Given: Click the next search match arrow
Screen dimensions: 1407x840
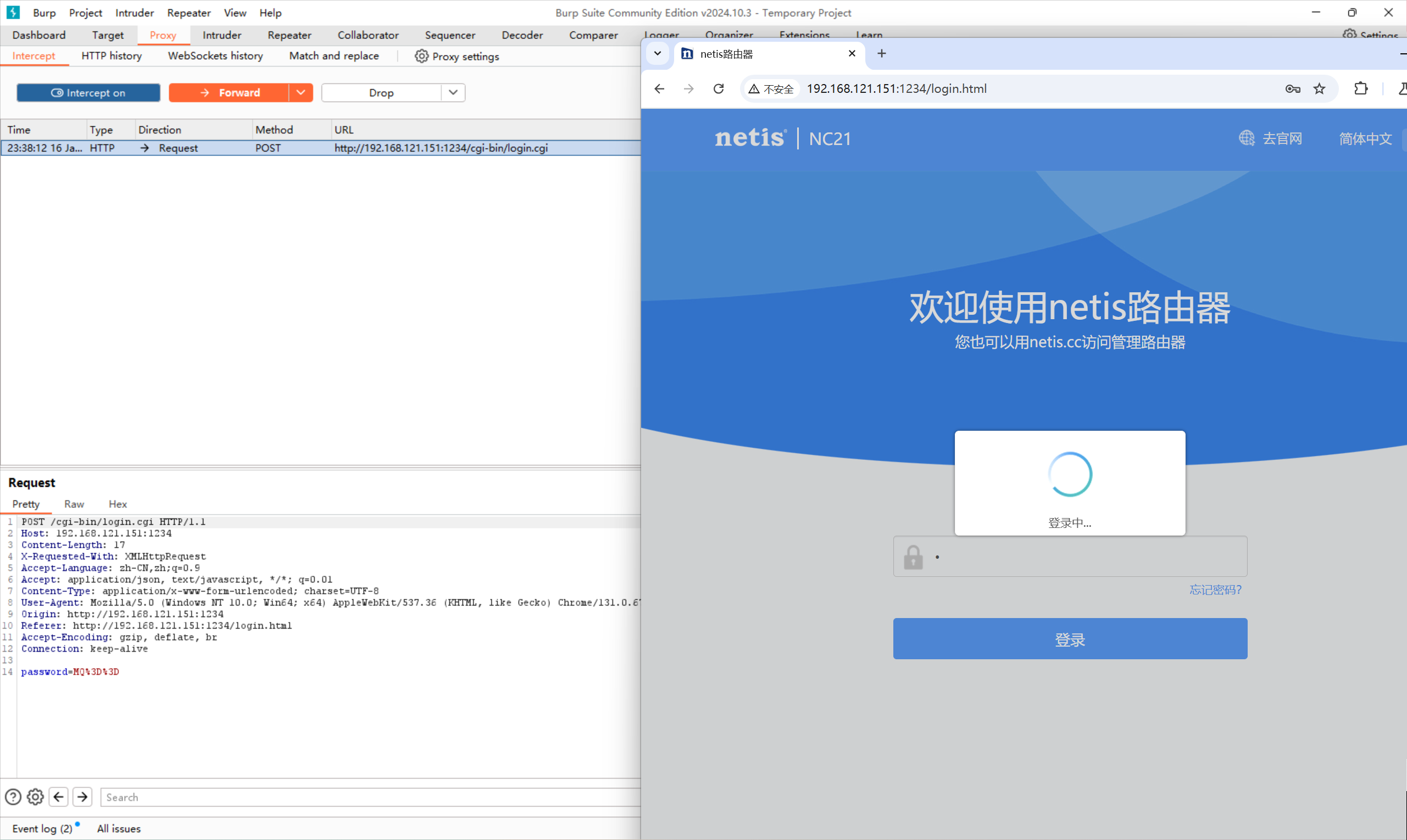Looking at the screenshot, I should 82,797.
